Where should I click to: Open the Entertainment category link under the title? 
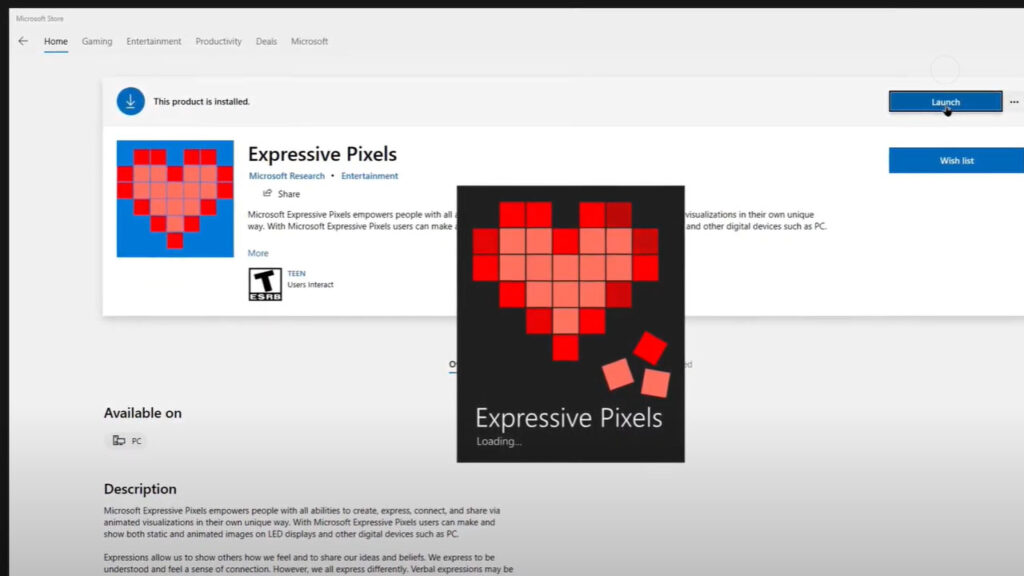370,175
